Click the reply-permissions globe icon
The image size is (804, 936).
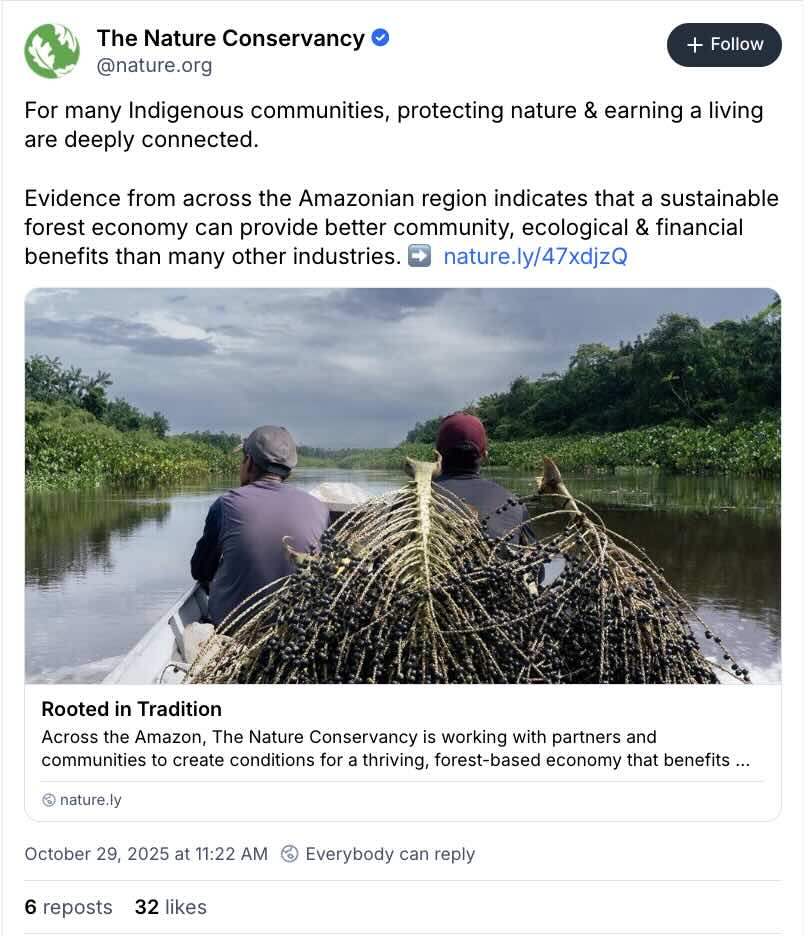pos(290,853)
